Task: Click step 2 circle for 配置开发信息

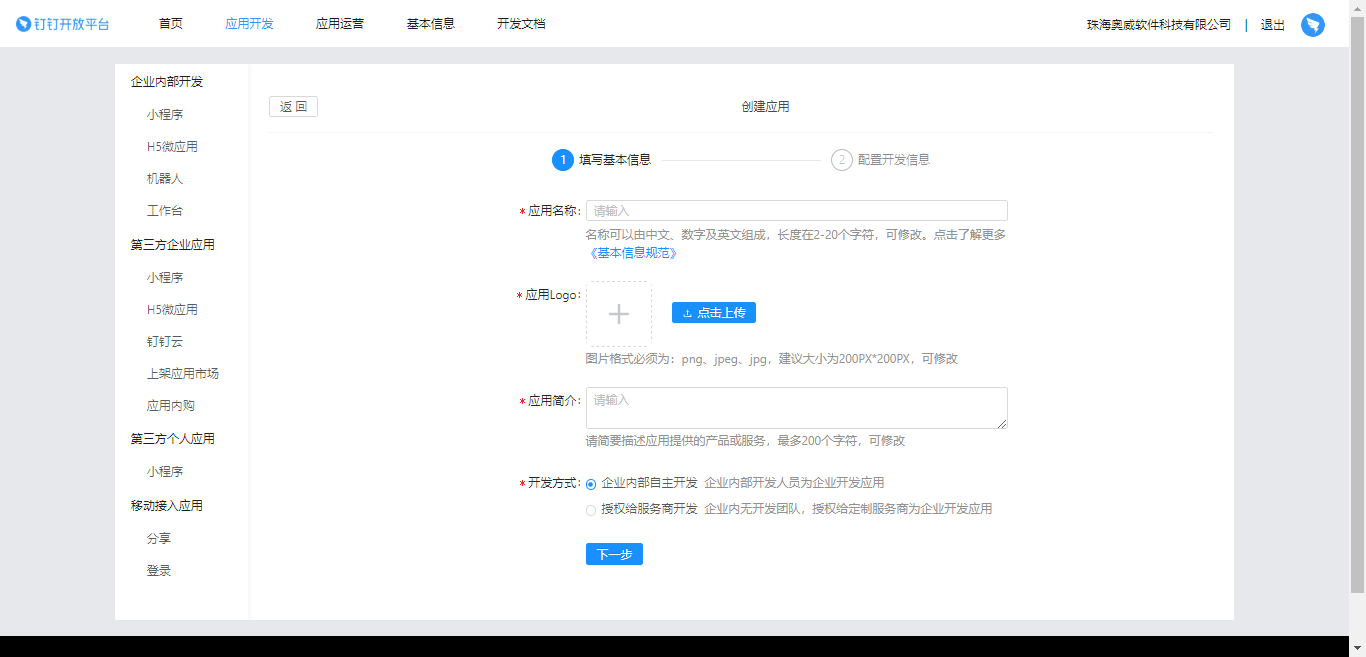Action: click(x=839, y=159)
